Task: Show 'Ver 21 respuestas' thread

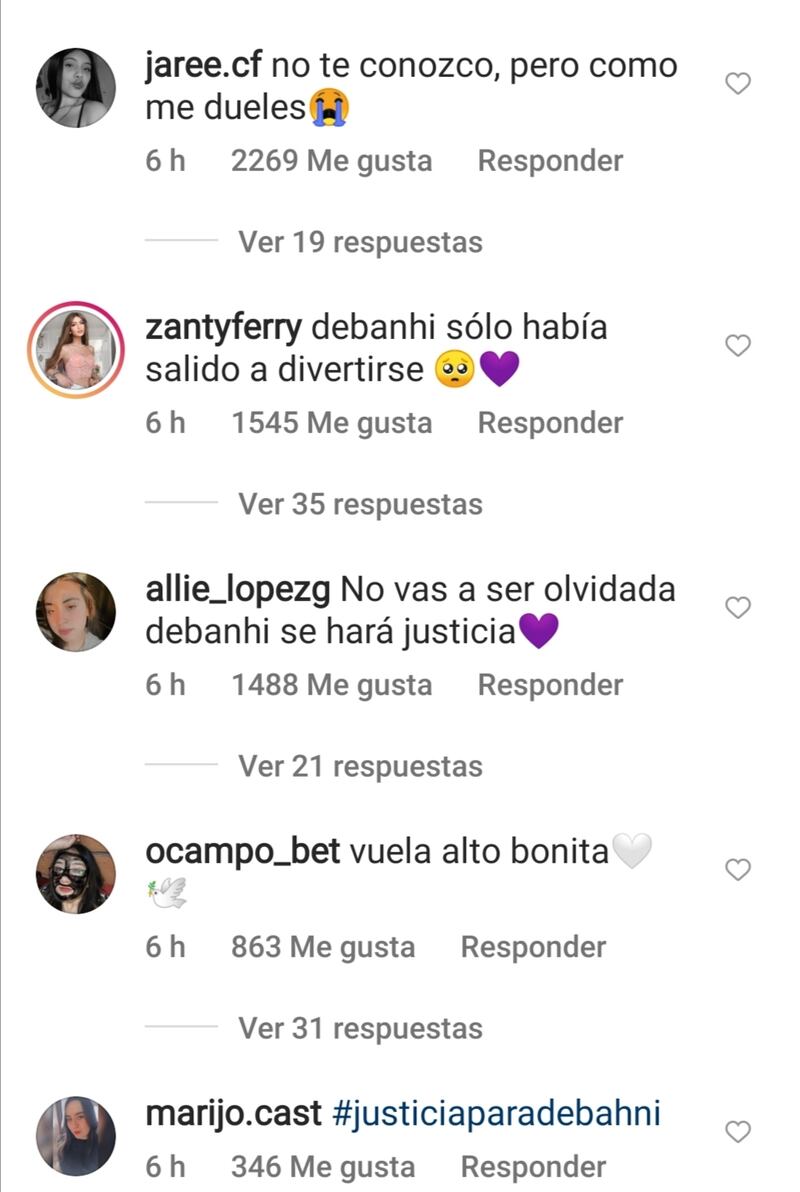Action: pyautogui.click(x=360, y=766)
